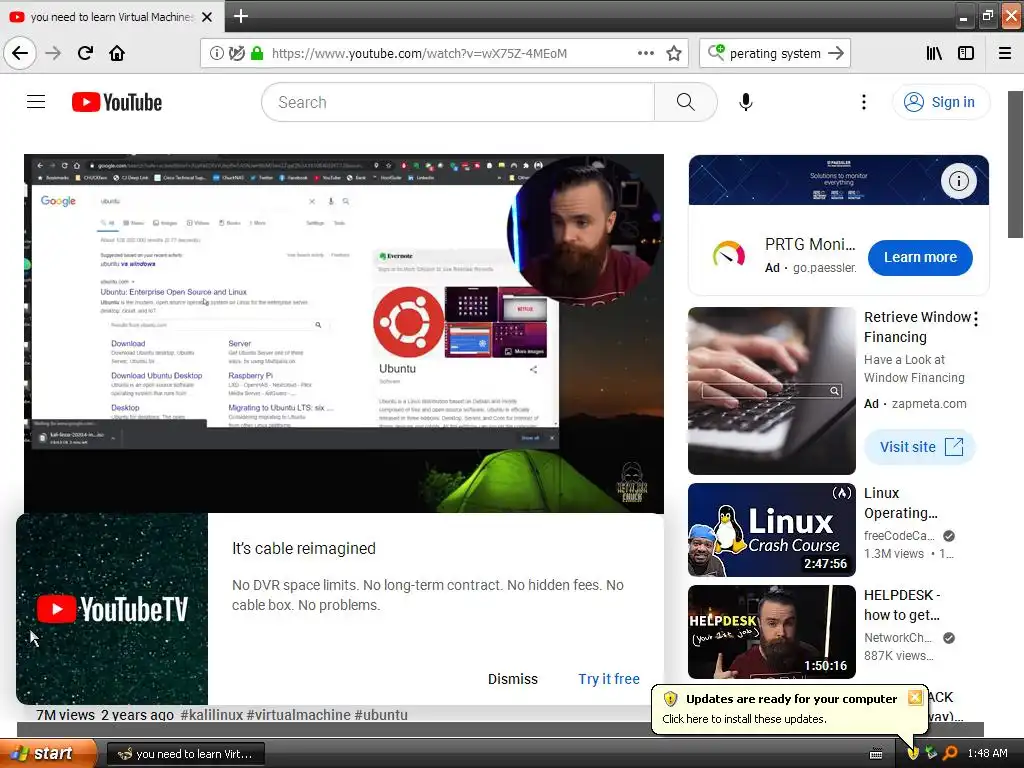The height and width of the screenshot is (768, 1024).
Task: Open 'HELPDESK - how to get' video title
Action: [x=902, y=605]
